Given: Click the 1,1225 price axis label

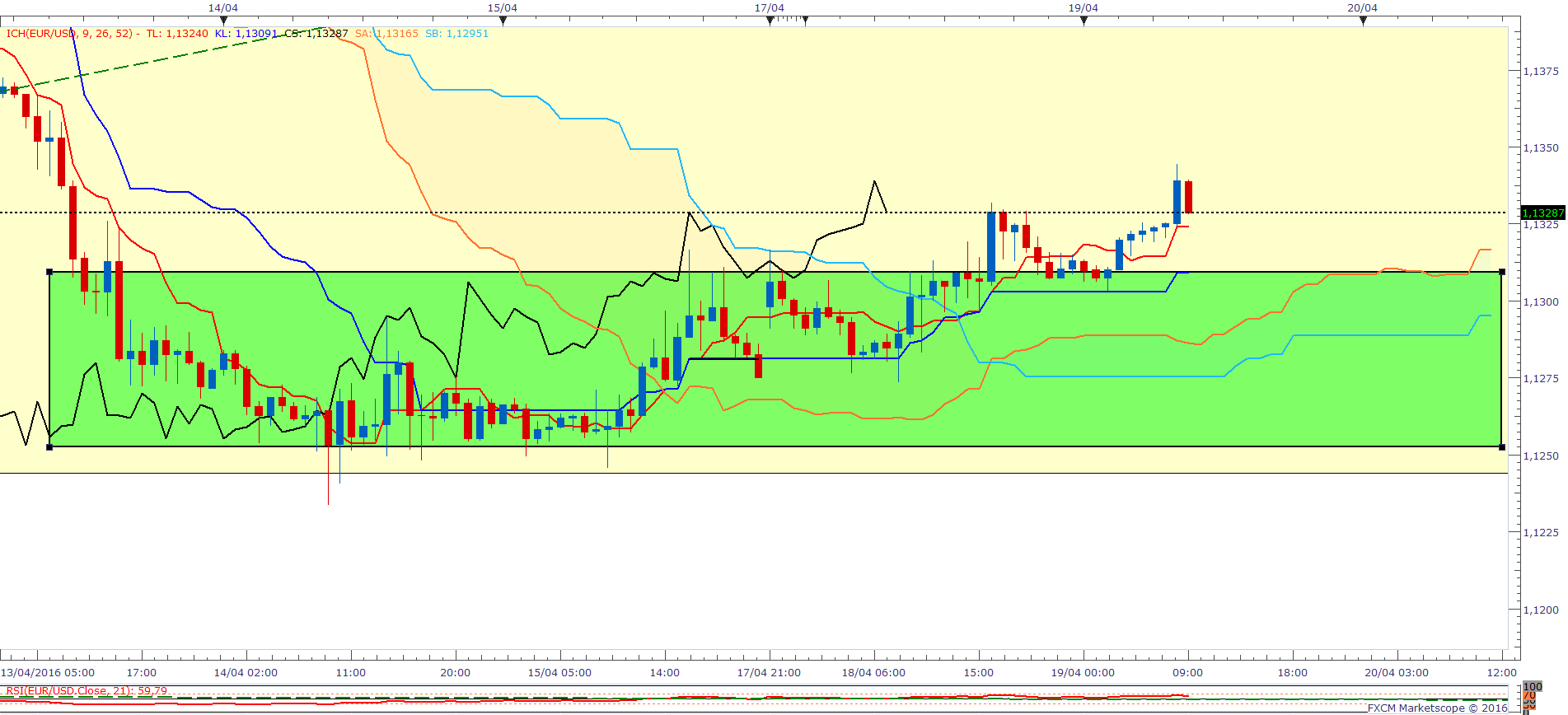Looking at the screenshot, I should click(x=1540, y=533).
